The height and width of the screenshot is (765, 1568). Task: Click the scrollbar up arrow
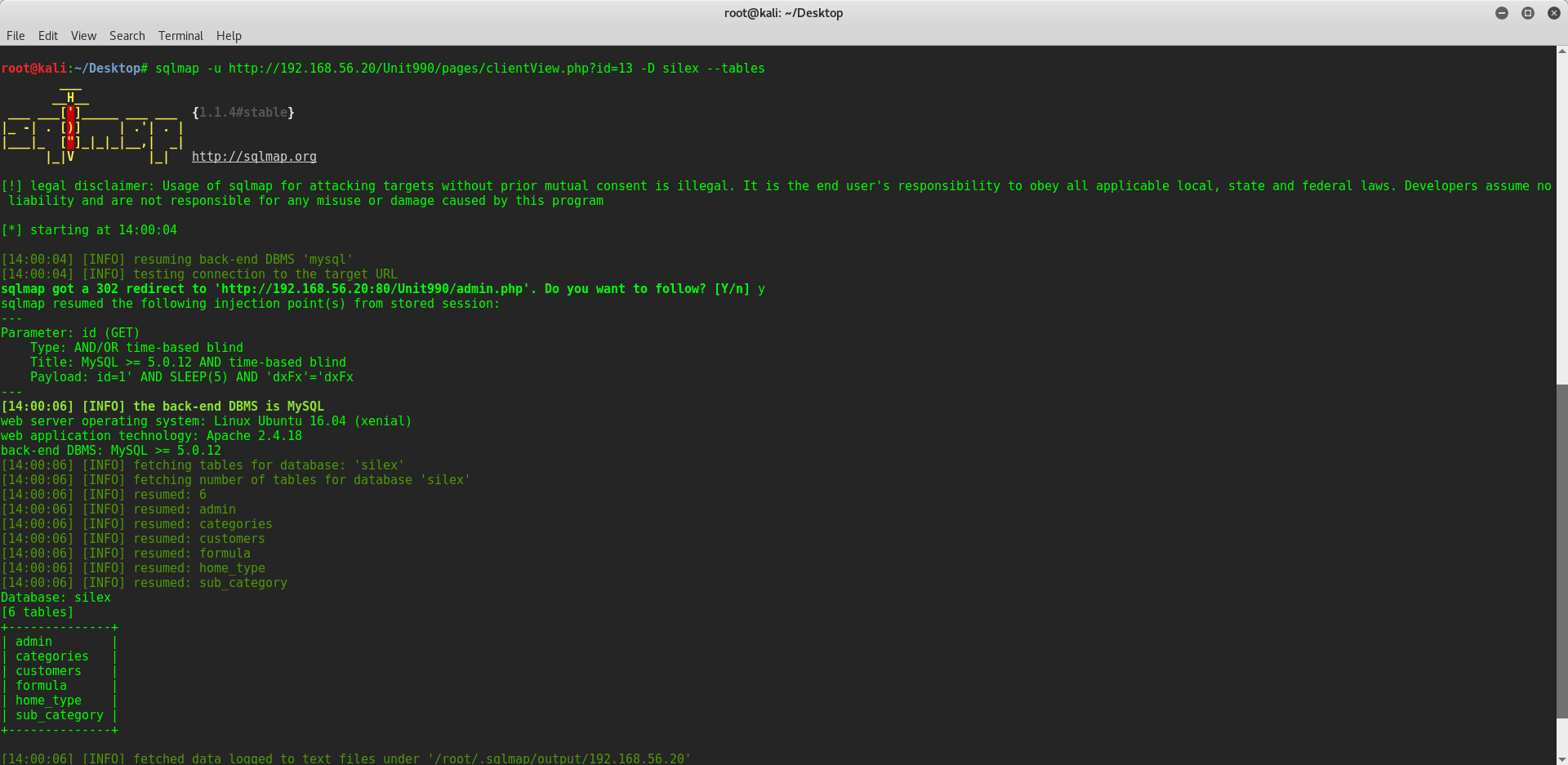1562,51
